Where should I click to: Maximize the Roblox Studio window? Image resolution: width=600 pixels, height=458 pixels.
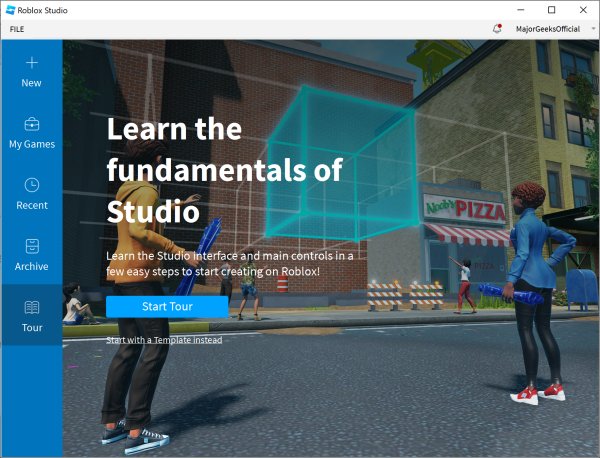tap(551, 10)
